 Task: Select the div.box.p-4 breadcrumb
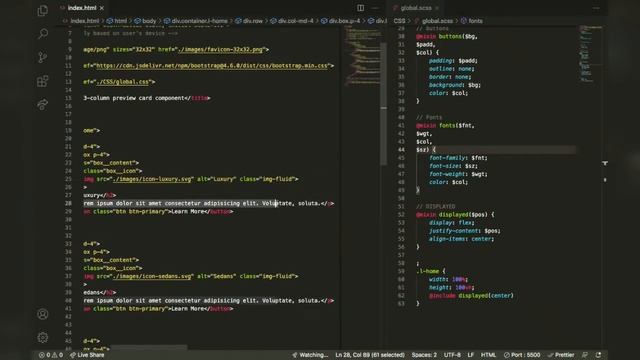(x=341, y=21)
